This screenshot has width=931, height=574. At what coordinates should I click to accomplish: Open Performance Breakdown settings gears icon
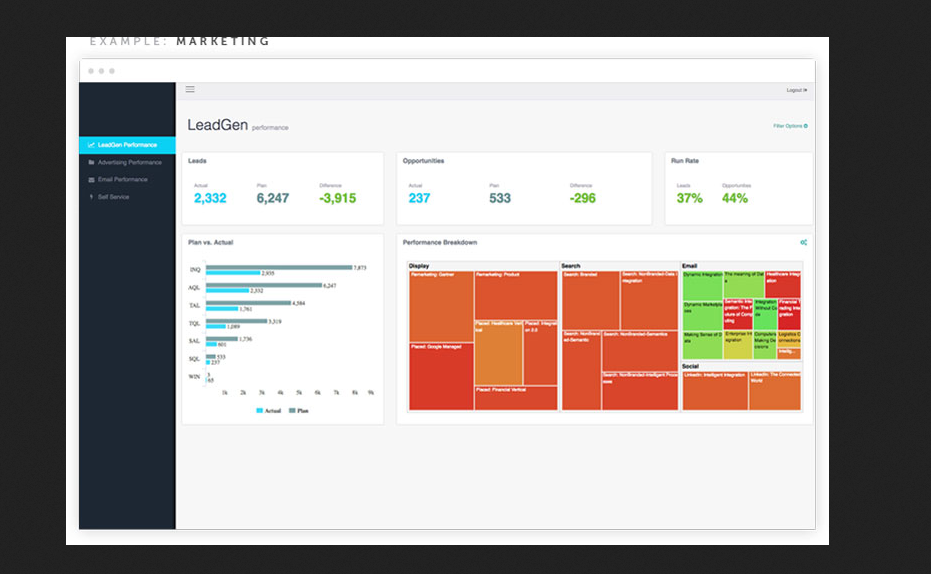coord(804,243)
